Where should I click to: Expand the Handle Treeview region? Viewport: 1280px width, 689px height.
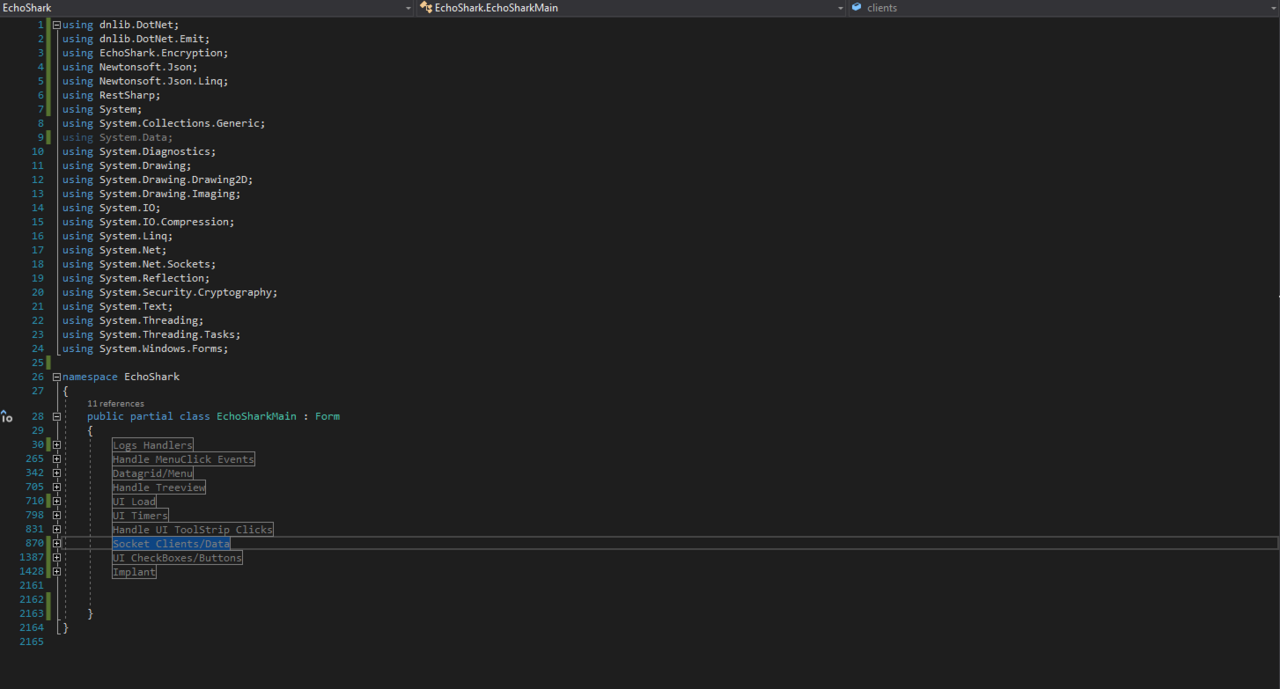[56, 487]
